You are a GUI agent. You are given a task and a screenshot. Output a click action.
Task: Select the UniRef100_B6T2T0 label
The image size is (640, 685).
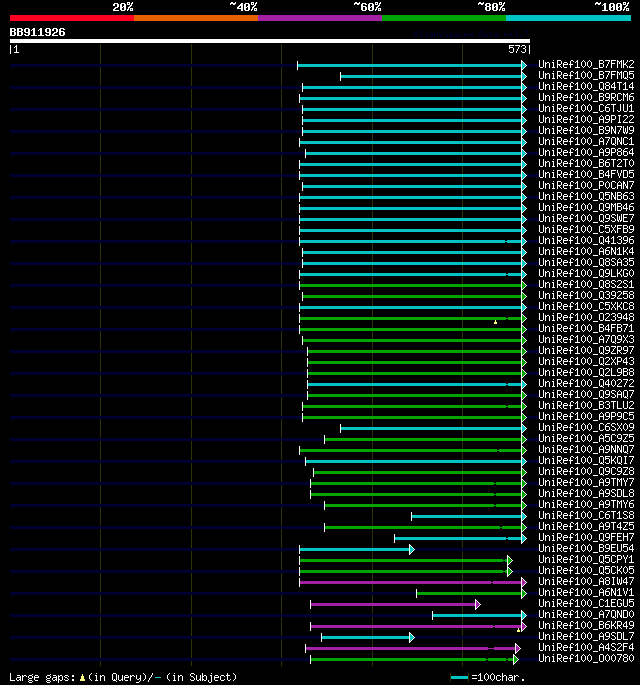(x=586, y=163)
